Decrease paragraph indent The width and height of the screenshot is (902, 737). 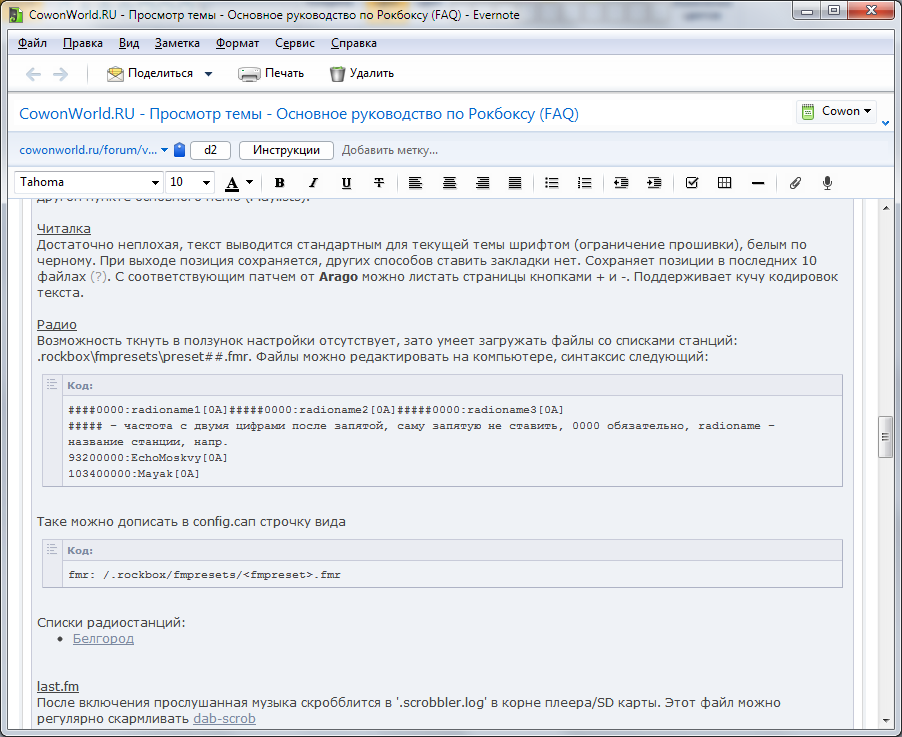pyautogui.click(x=621, y=183)
